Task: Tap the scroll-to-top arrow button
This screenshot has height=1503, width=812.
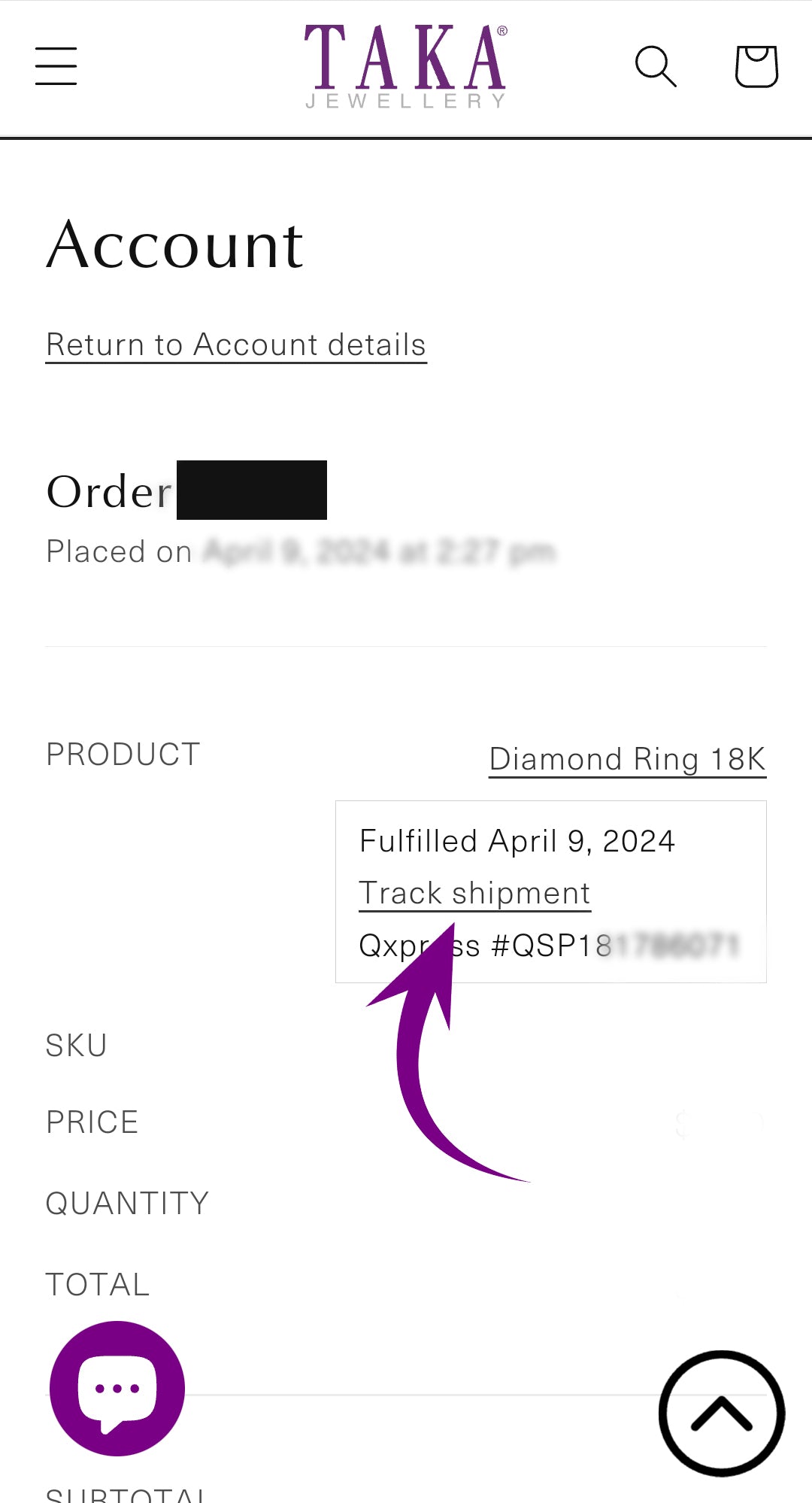Action: point(722,1413)
